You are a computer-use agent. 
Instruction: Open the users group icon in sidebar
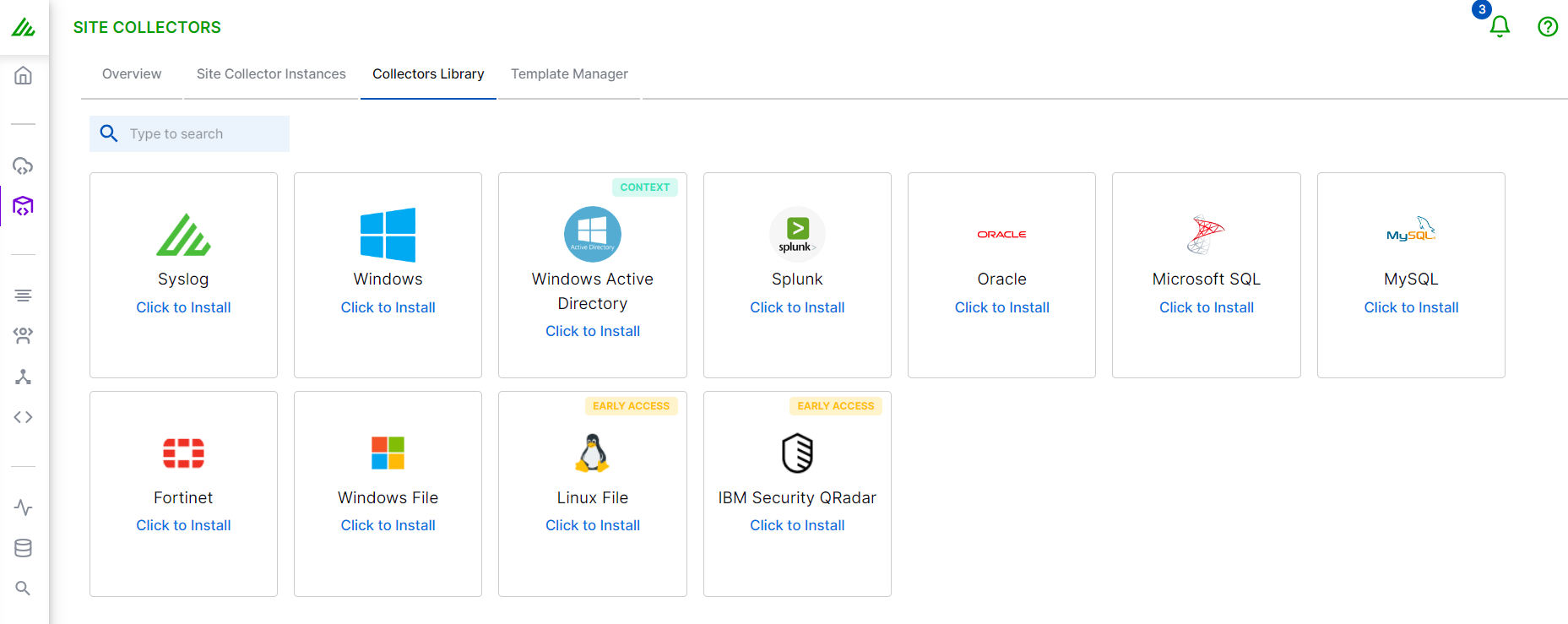tap(24, 335)
